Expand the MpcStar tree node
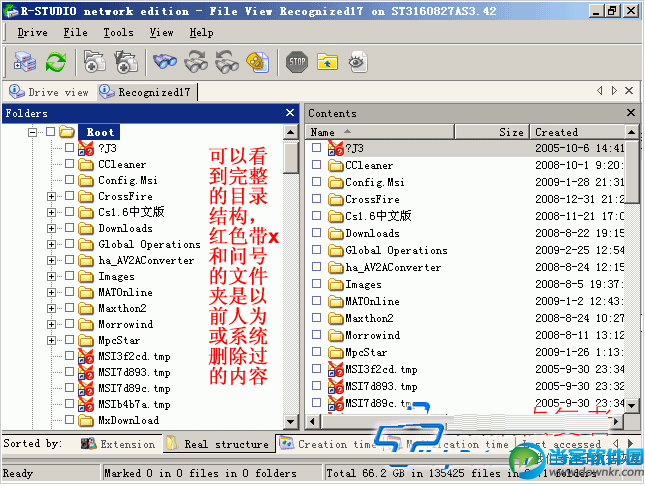The image size is (645, 486). click(51, 341)
